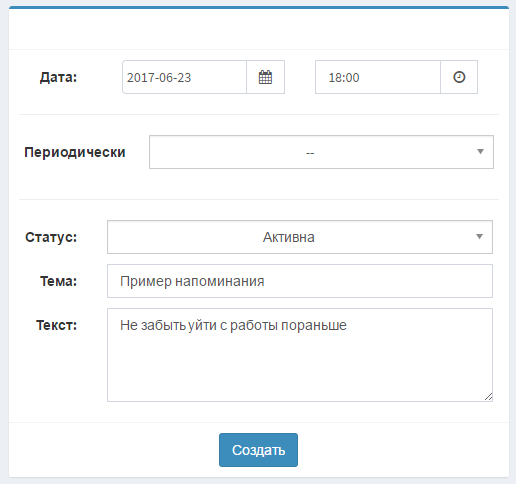516x484 pixels.
Task: Click the time field showing 18:00
Action: click(378, 77)
